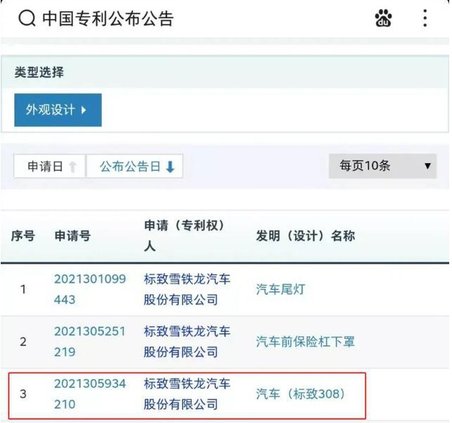The height and width of the screenshot is (423, 452).
Task: Sort results by 公布公告日
Action: click(x=134, y=166)
